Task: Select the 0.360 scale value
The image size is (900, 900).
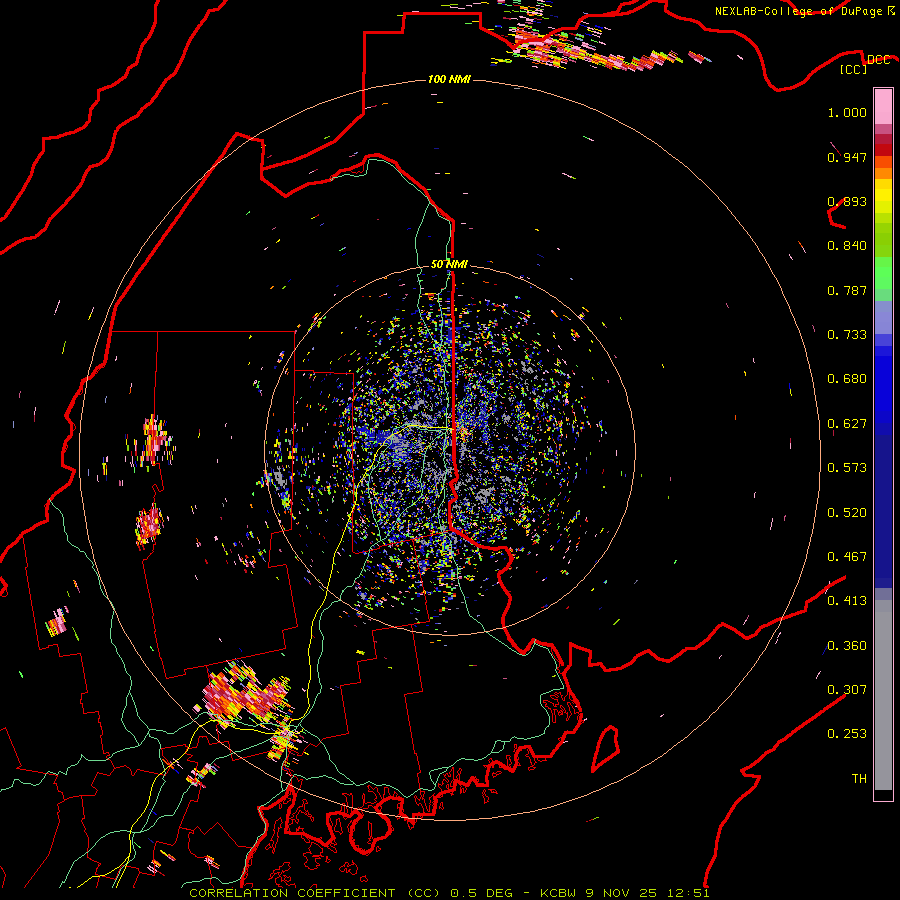Action: coord(847,646)
